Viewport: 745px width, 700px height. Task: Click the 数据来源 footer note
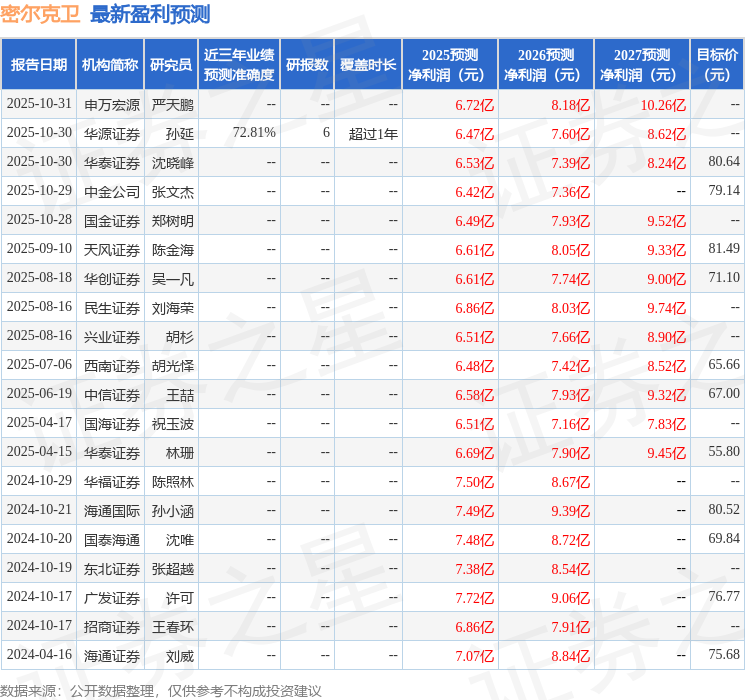[x=161, y=690]
